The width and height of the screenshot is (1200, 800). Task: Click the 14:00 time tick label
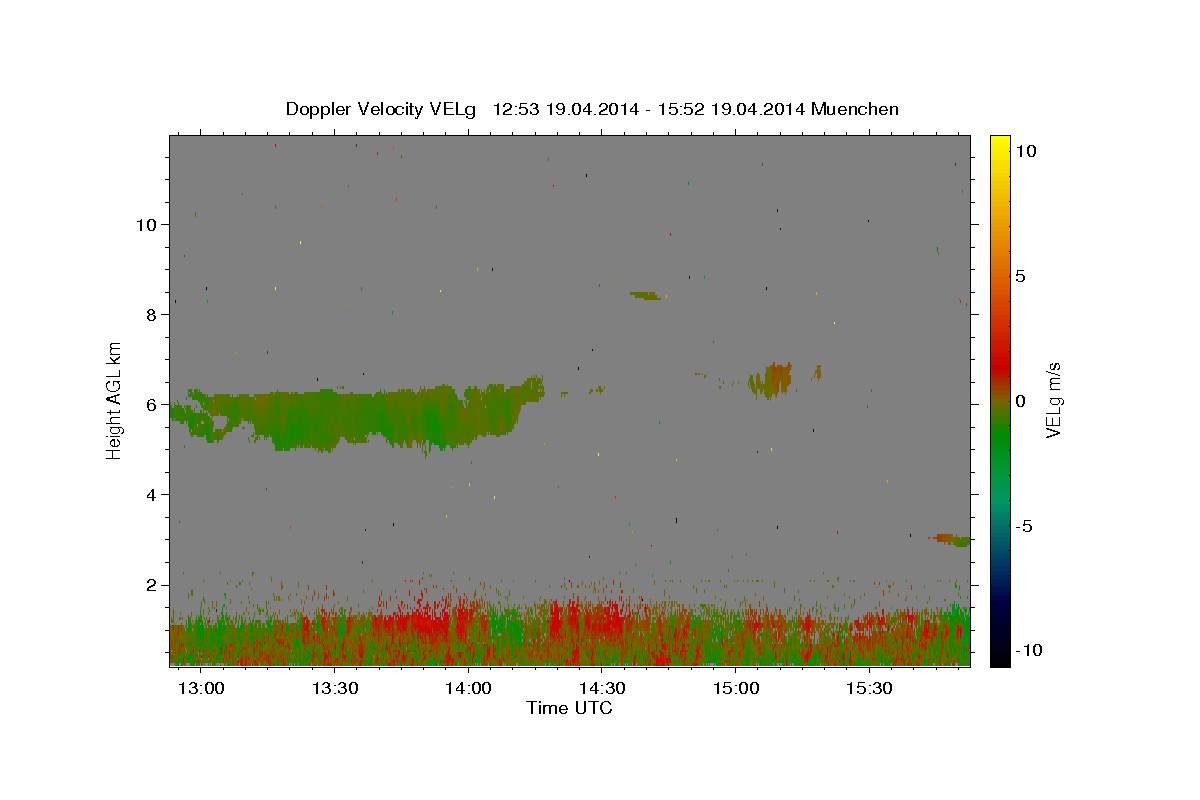[468, 688]
